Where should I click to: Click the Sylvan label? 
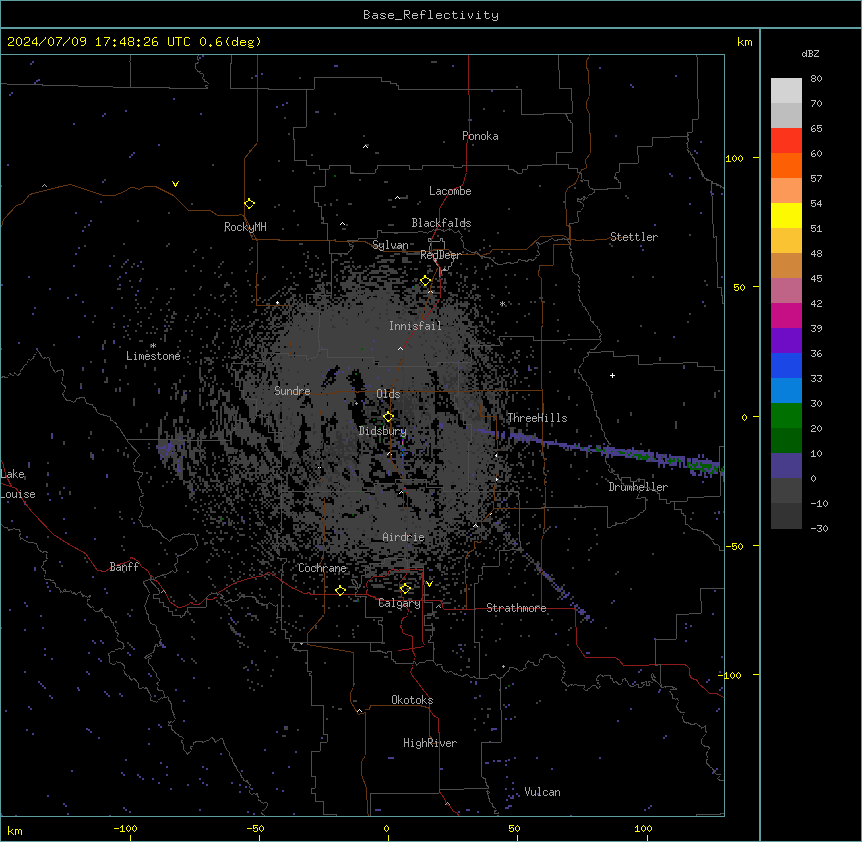click(x=390, y=245)
